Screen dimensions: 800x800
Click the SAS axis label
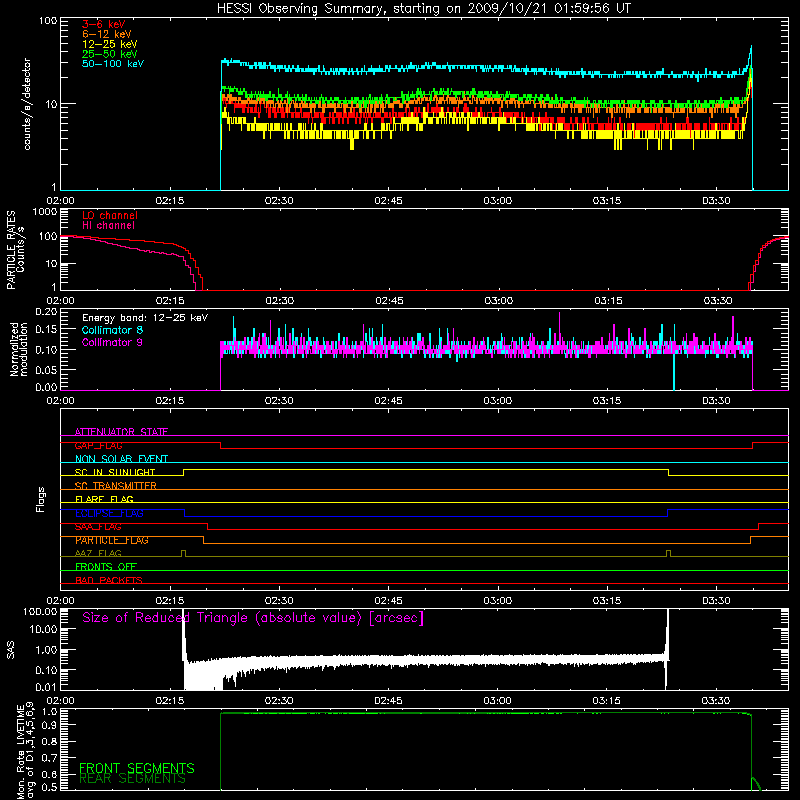tap(11, 650)
